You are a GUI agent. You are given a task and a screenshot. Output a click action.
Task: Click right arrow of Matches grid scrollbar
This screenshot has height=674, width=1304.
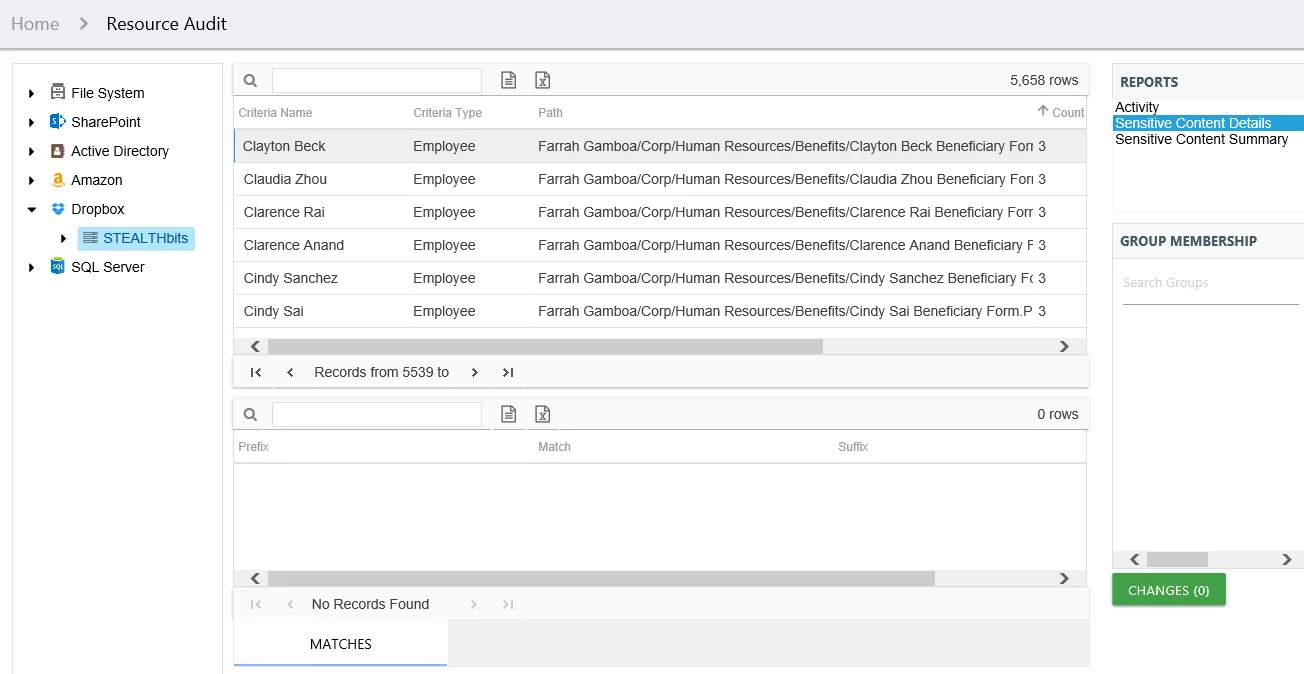coord(1064,578)
